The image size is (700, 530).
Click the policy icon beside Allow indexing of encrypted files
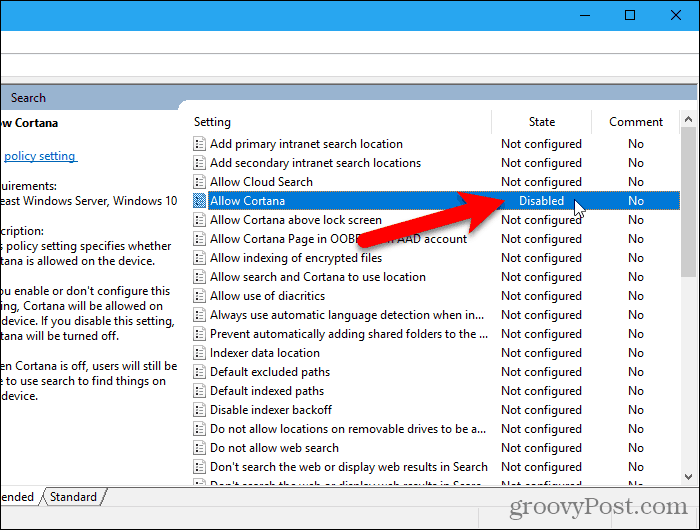pos(199,258)
